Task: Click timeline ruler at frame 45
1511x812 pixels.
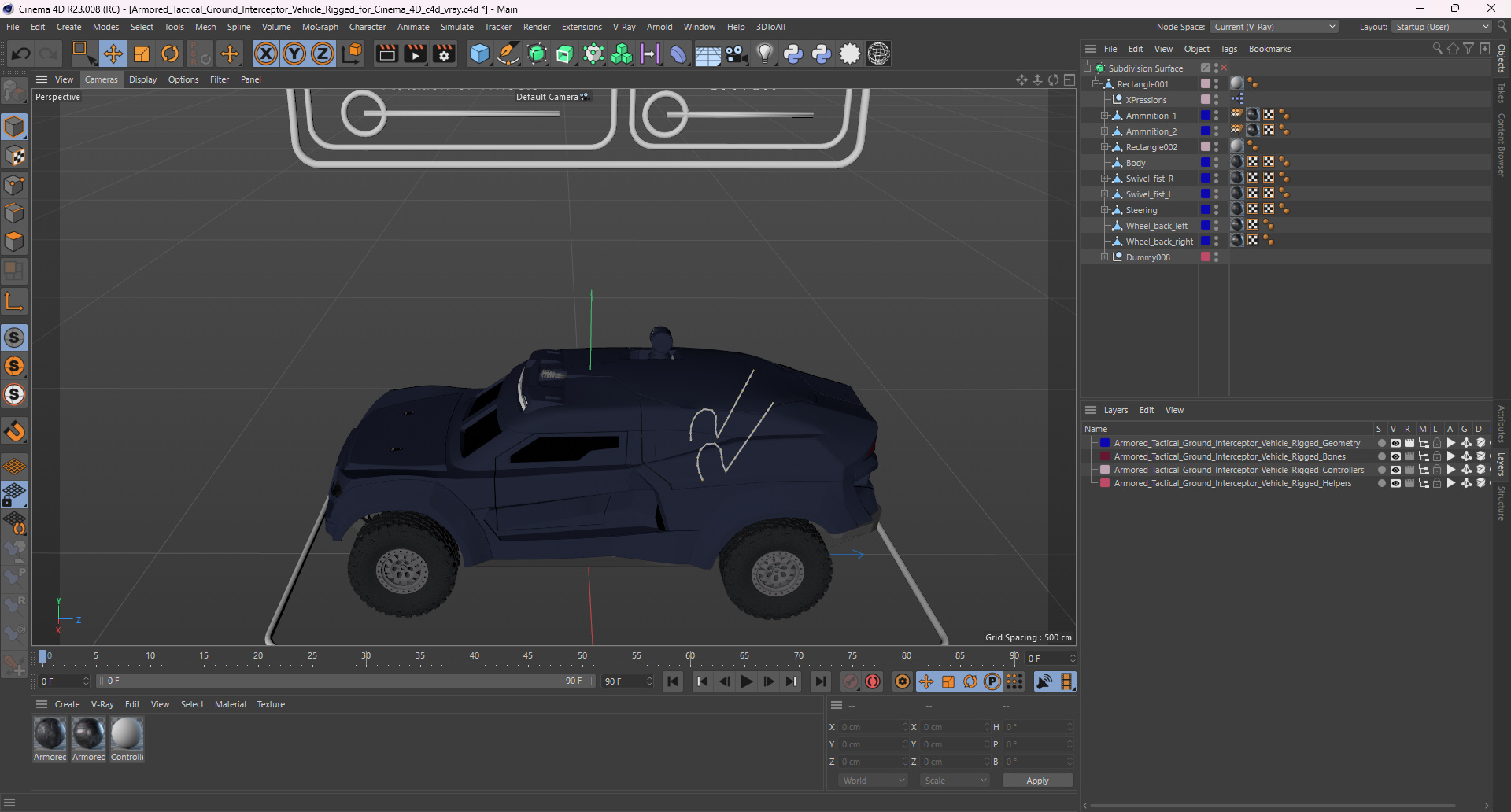Action: [x=528, y=656]
